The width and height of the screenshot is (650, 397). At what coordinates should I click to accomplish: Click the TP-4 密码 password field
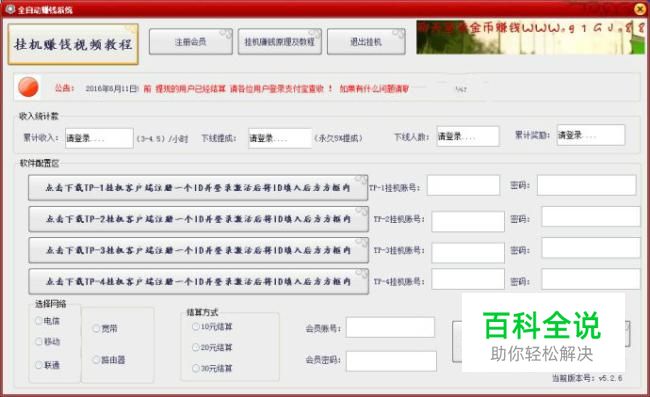(x=591, y=279)
